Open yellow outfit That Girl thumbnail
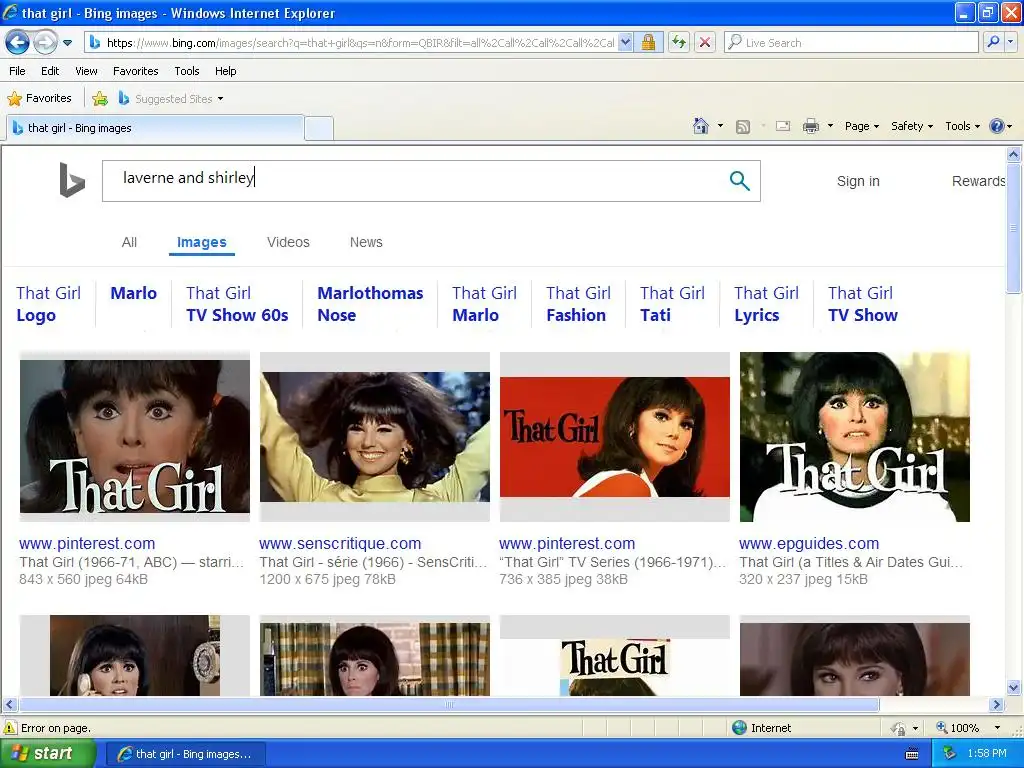 click(x=375, y=437)
